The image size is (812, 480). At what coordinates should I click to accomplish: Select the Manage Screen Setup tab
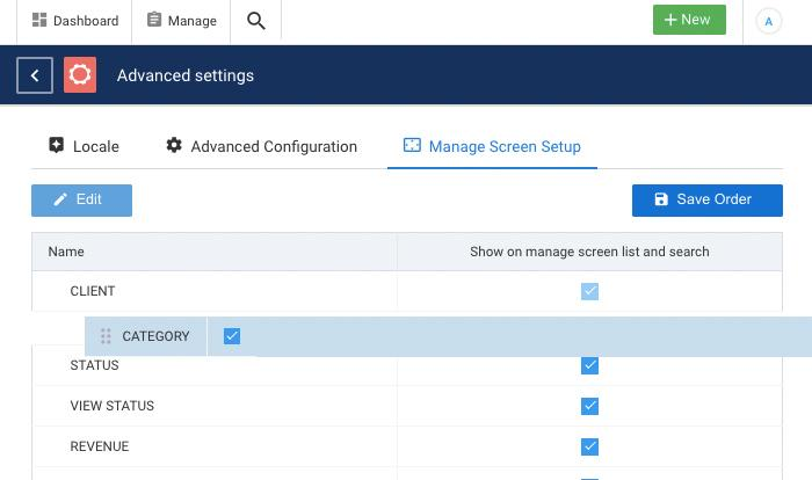[x=492, y=147]
